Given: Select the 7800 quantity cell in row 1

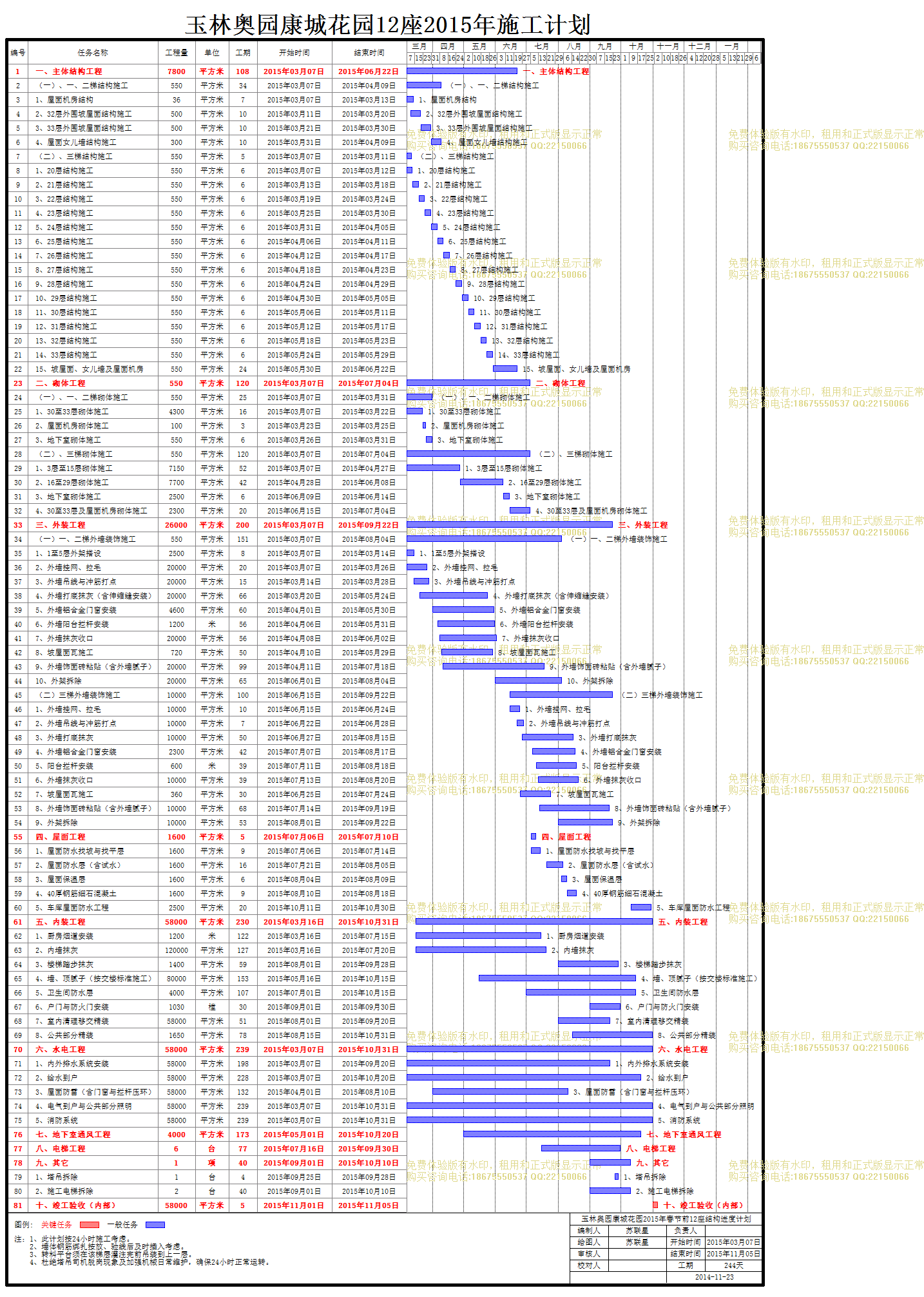Looking at the screenshot, I should [x=177, y=72].
